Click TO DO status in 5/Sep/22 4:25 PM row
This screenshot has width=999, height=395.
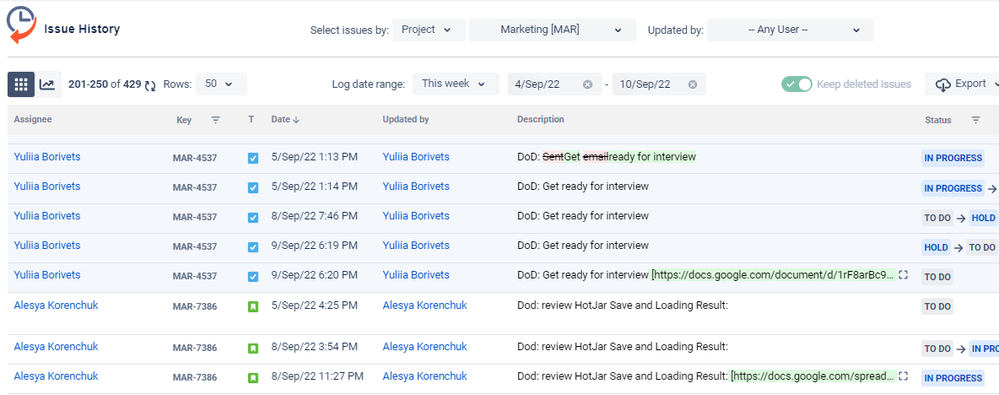click(937, 307)
